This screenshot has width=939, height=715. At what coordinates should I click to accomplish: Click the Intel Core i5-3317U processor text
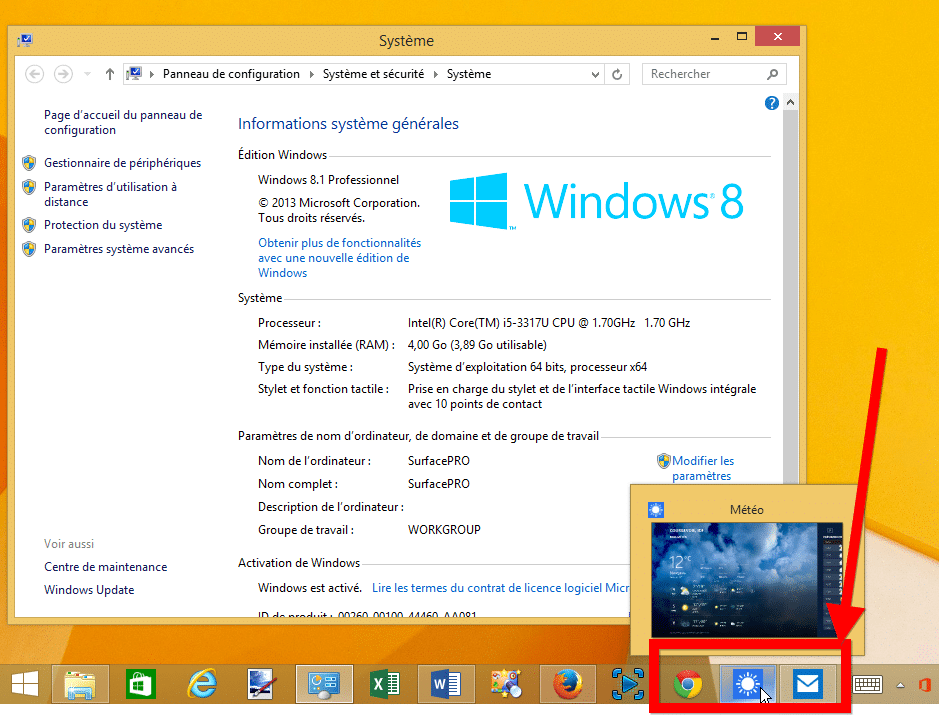point(549,323)
